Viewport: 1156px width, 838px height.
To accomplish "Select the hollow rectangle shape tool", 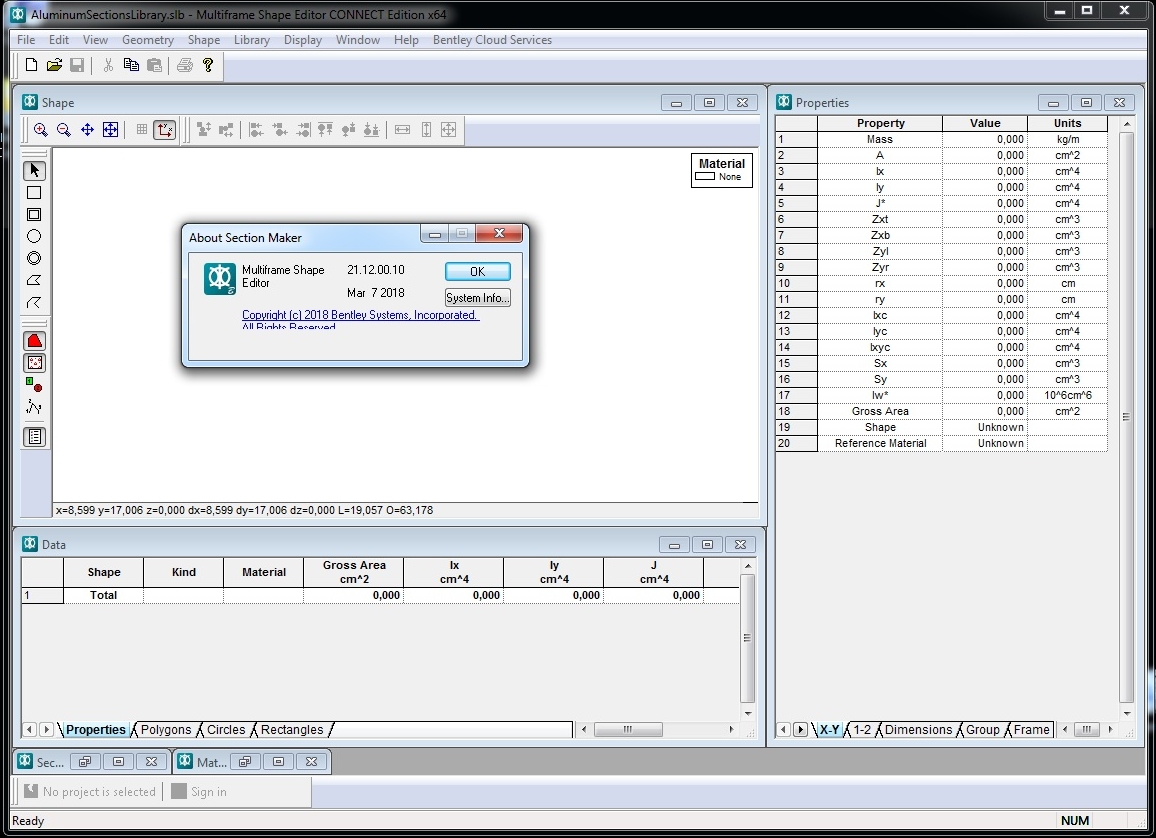I will [x=34, y=214].
